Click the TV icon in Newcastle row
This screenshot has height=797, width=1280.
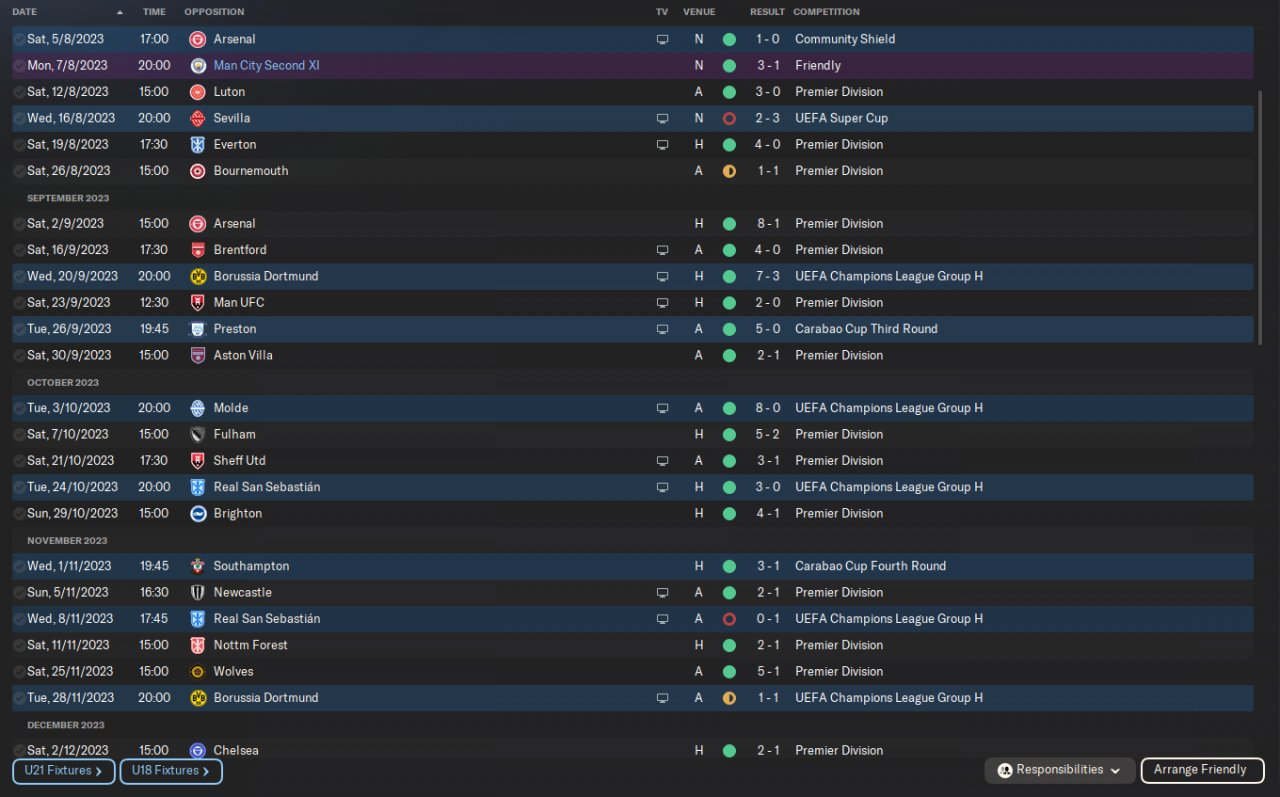661,593
